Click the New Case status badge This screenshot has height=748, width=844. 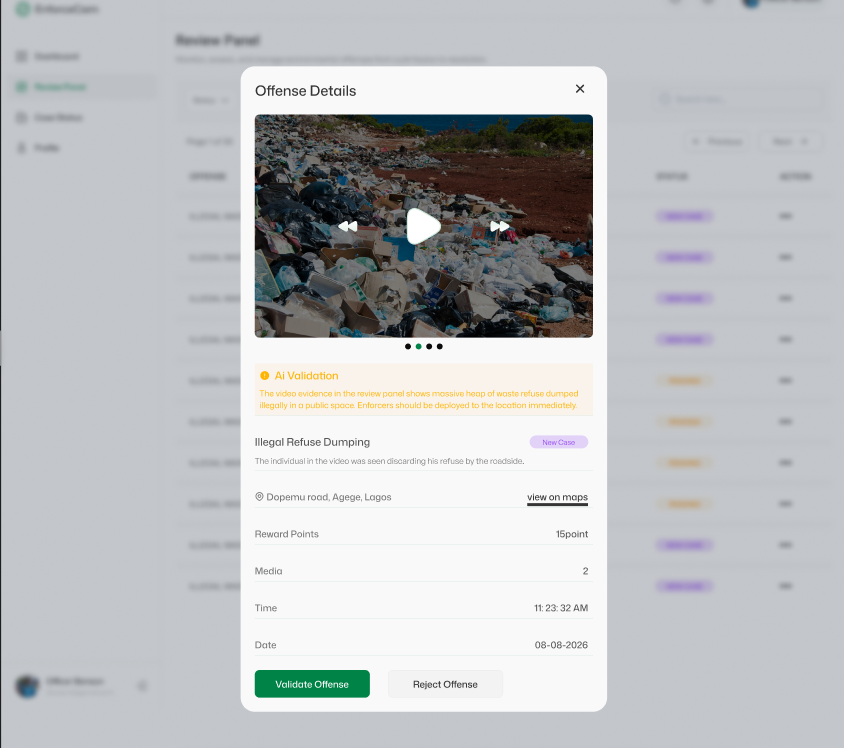[x=559, y=442]
